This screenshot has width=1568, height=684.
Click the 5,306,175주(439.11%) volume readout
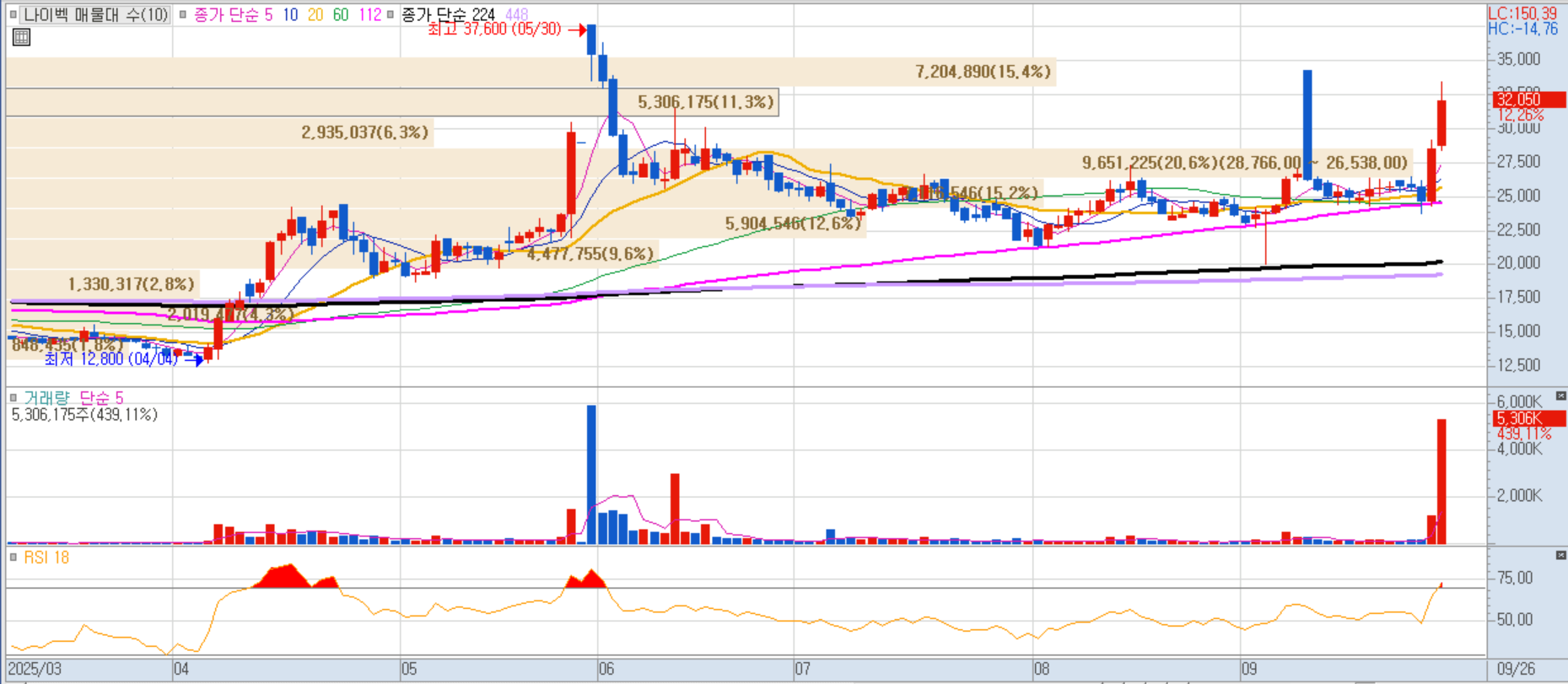(84, 414)
